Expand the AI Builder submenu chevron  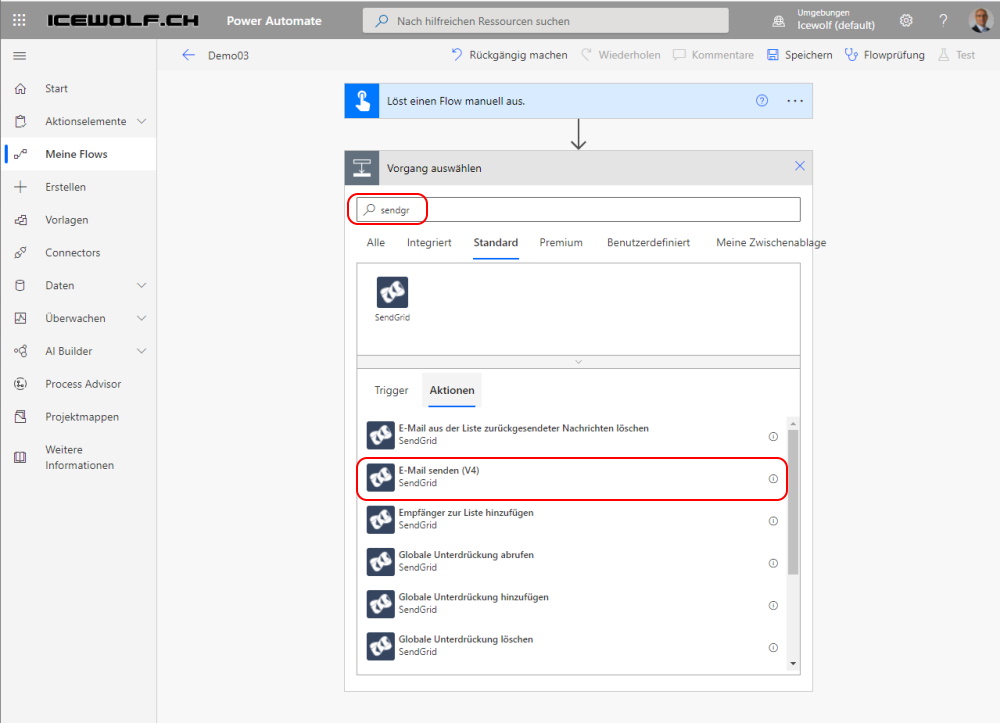(x=142, y=351)
